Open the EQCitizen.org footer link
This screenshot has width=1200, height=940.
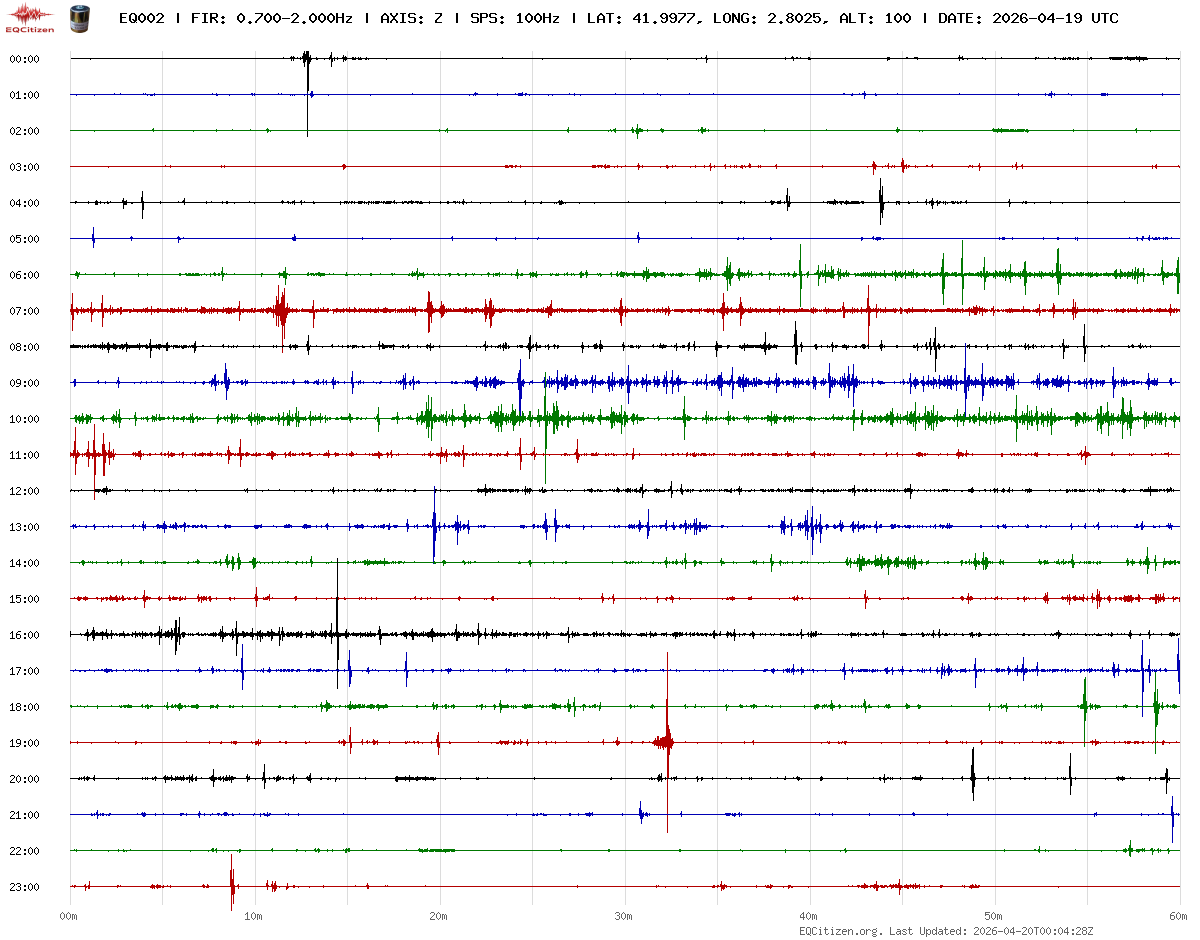pos(840,930)
